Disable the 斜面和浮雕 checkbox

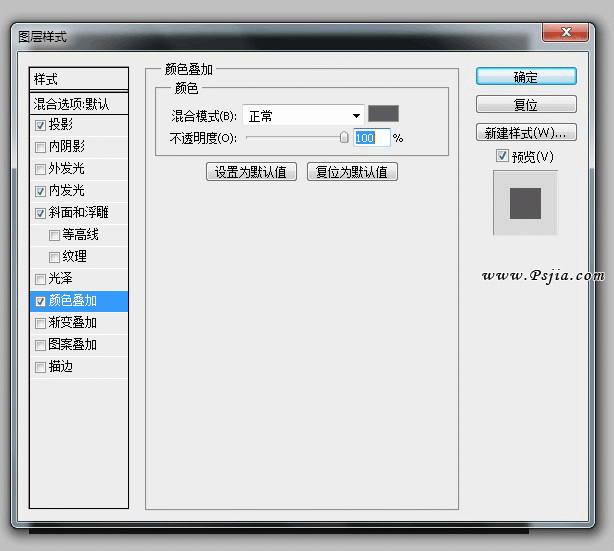[40, 213]
